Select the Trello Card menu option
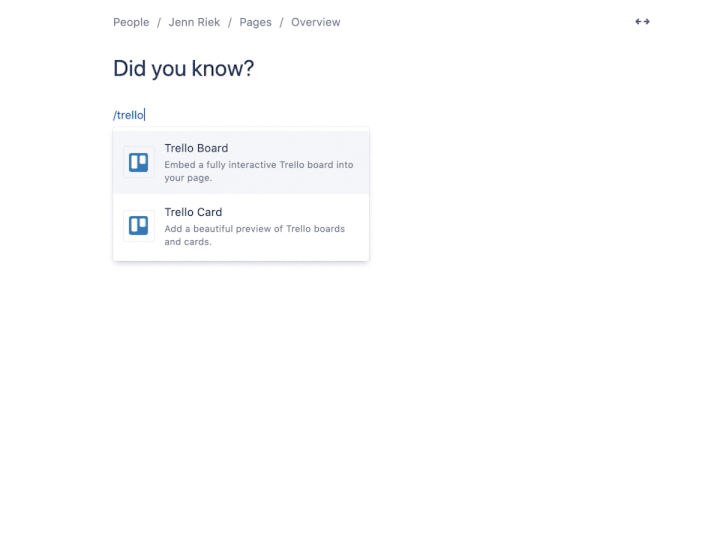This screenshot has width=720, height=549. pyautogui.click(x=241, y=226)
